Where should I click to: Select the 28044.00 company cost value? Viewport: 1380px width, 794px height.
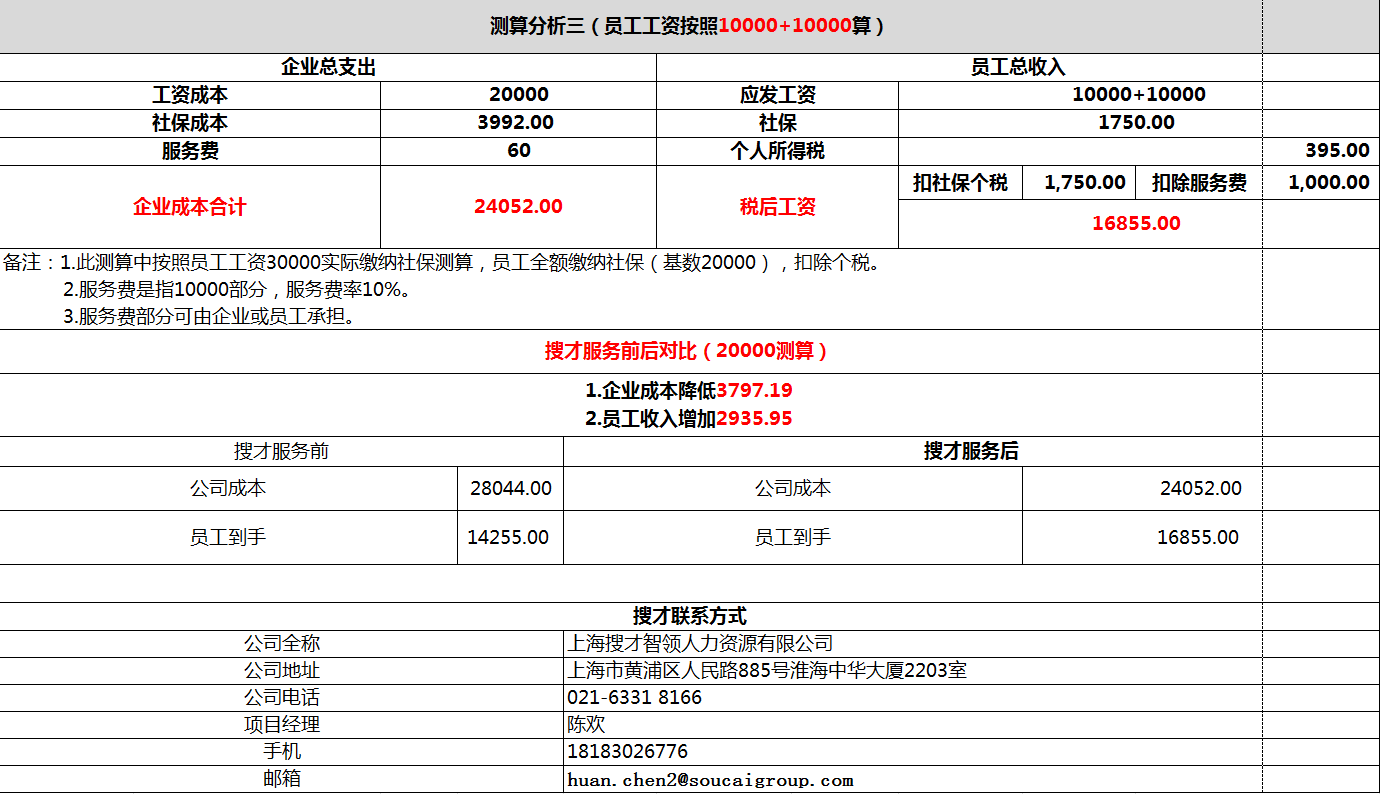click(x=510, y=489)
